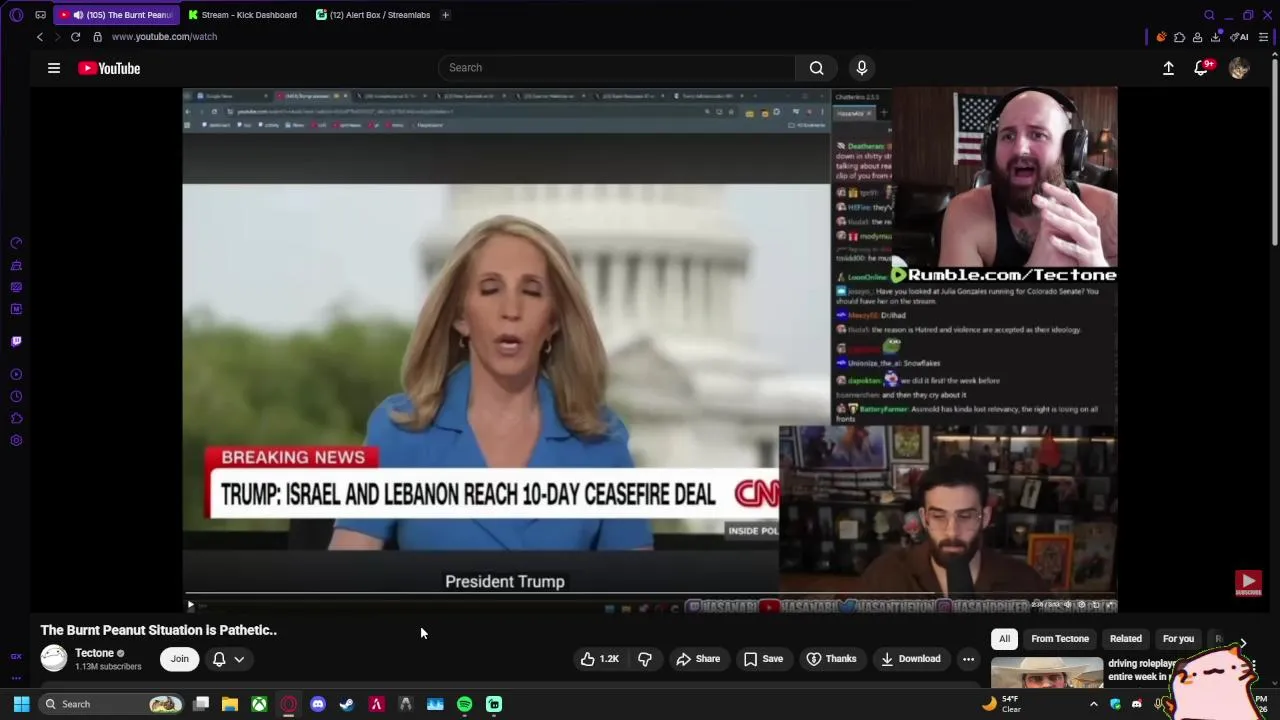The width and height of the screenshot is (1280, 720).
Task: Click the address bar URL youtube.com/watch
Action: [x=164, y=37]
